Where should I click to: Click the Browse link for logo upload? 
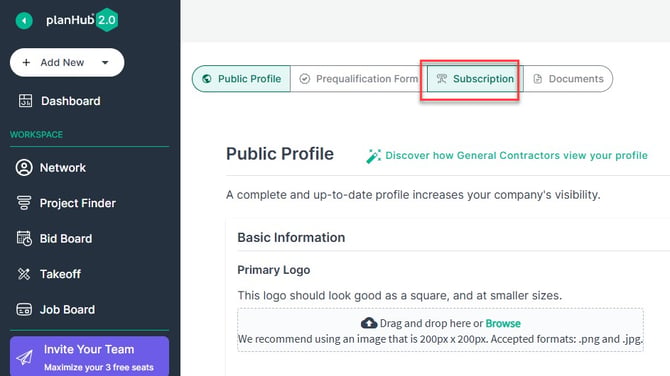coord(503,323)
